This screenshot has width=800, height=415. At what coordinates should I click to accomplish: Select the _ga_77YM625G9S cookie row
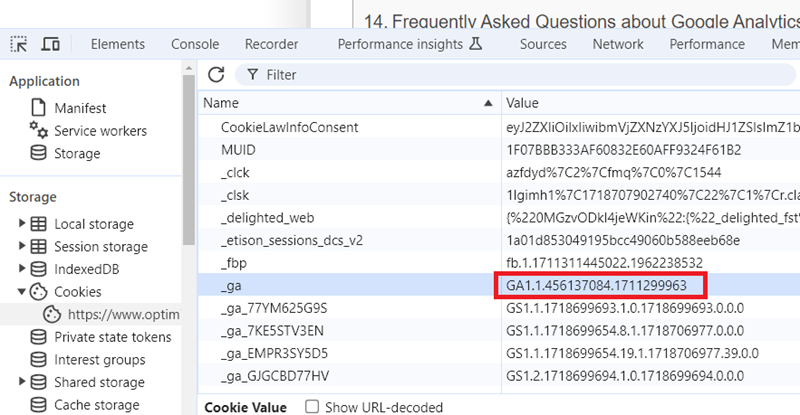[x=499, y=308]
